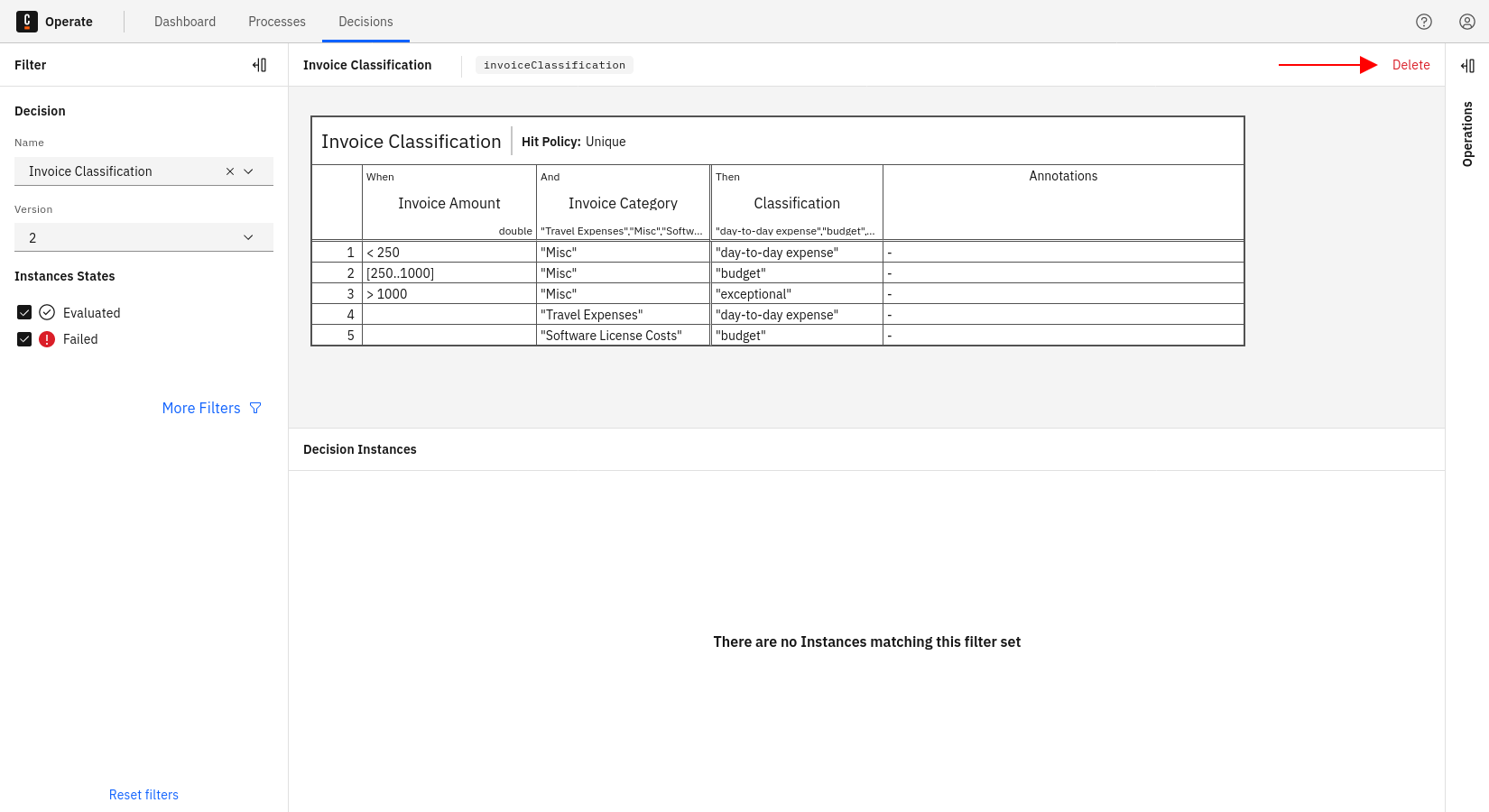This screenshot has width=1489, height=812.
Task: Uncheck the Evaluated instances checkbox
Action: click(x=24, y=312)
